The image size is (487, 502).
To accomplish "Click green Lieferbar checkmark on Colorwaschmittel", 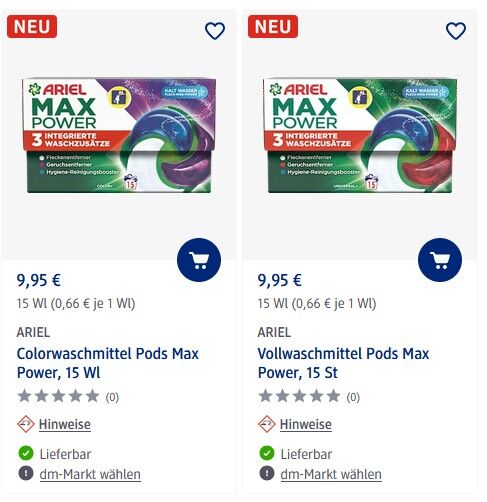I will click(26, 453).
